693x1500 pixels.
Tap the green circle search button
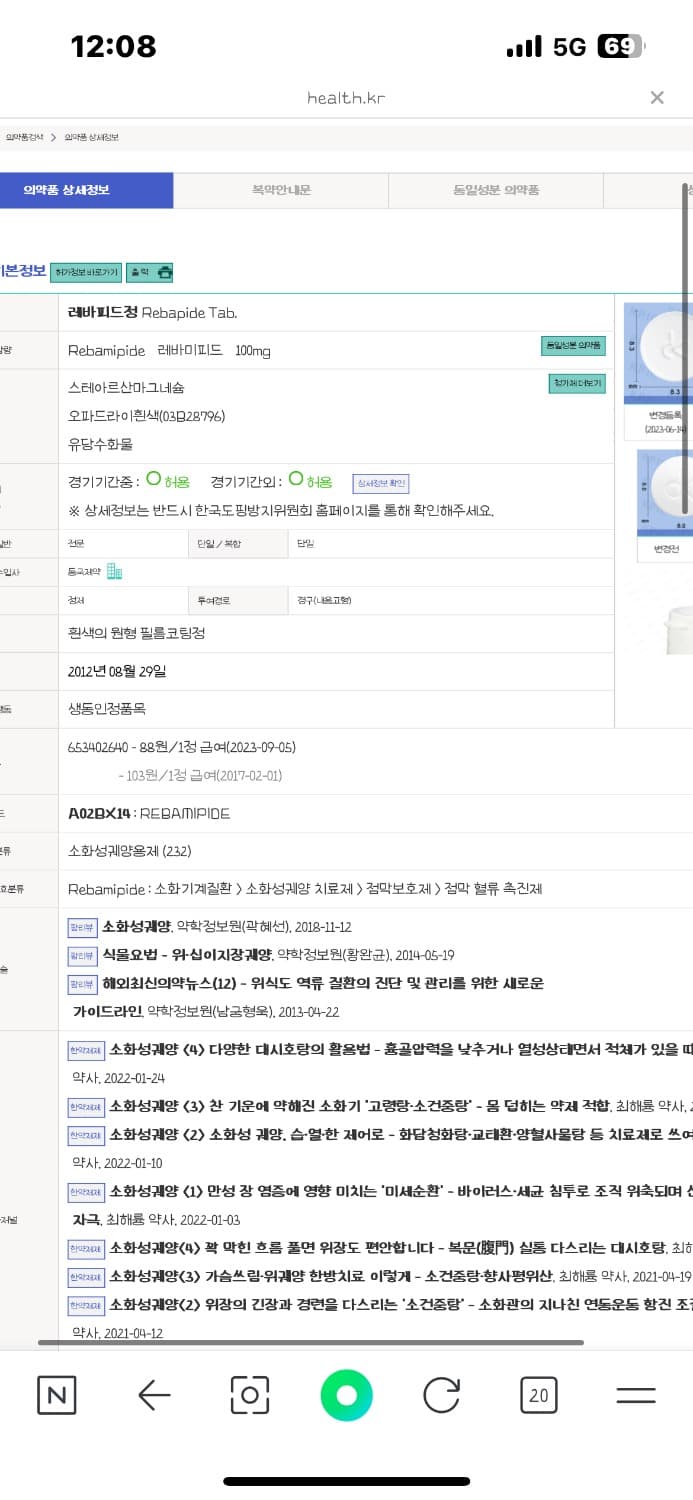click(x=346, y=1395)
